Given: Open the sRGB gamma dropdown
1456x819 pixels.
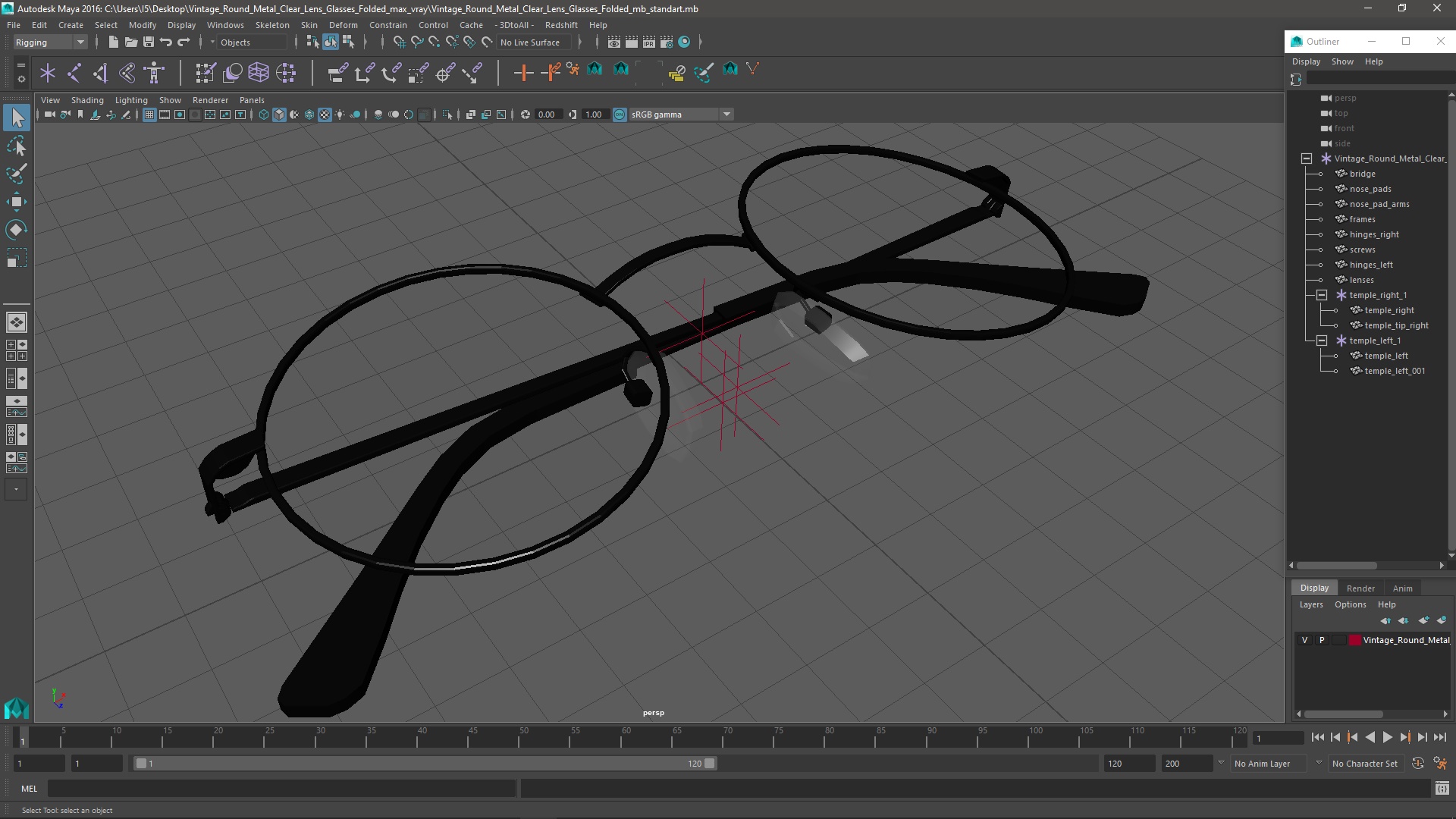Looking at the screenshot, I should pos(681,115).
